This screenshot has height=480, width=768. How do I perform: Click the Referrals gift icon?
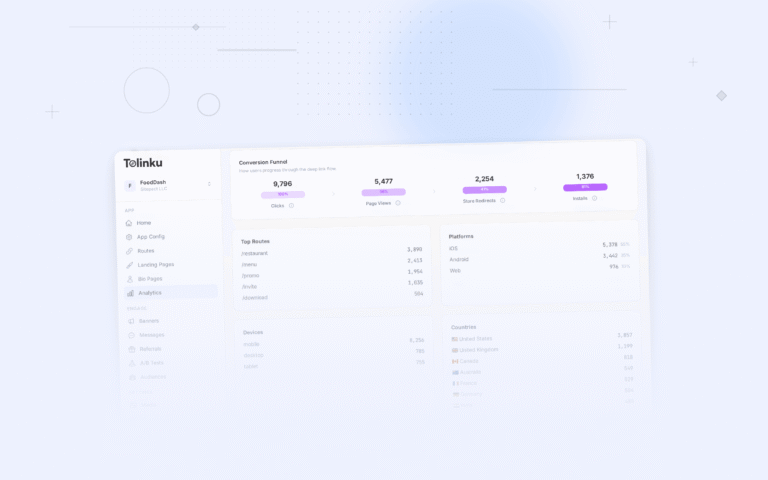(x=132, y=349)
